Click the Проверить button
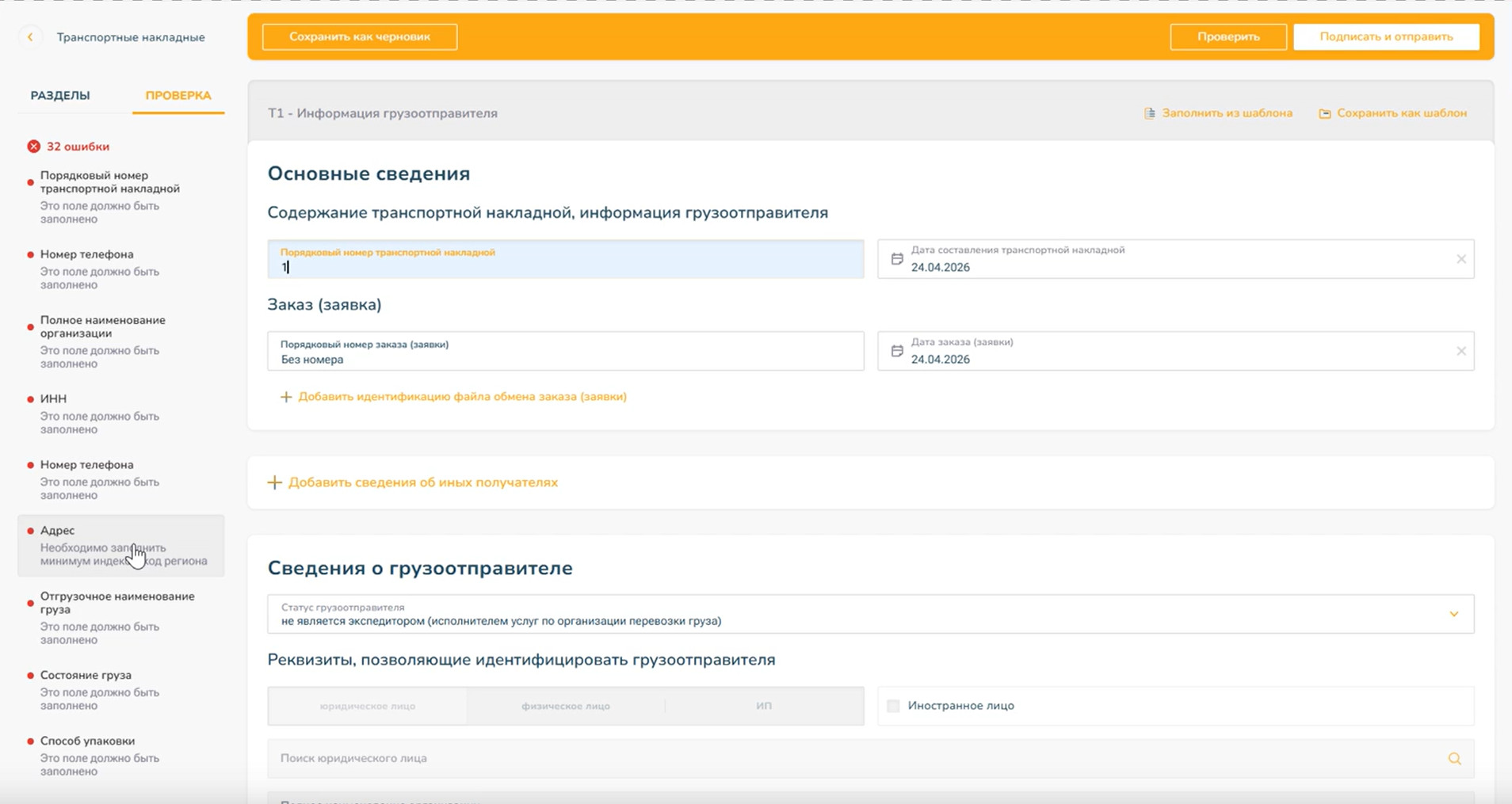1512x804 pixels. click(x=1228, y=36)
